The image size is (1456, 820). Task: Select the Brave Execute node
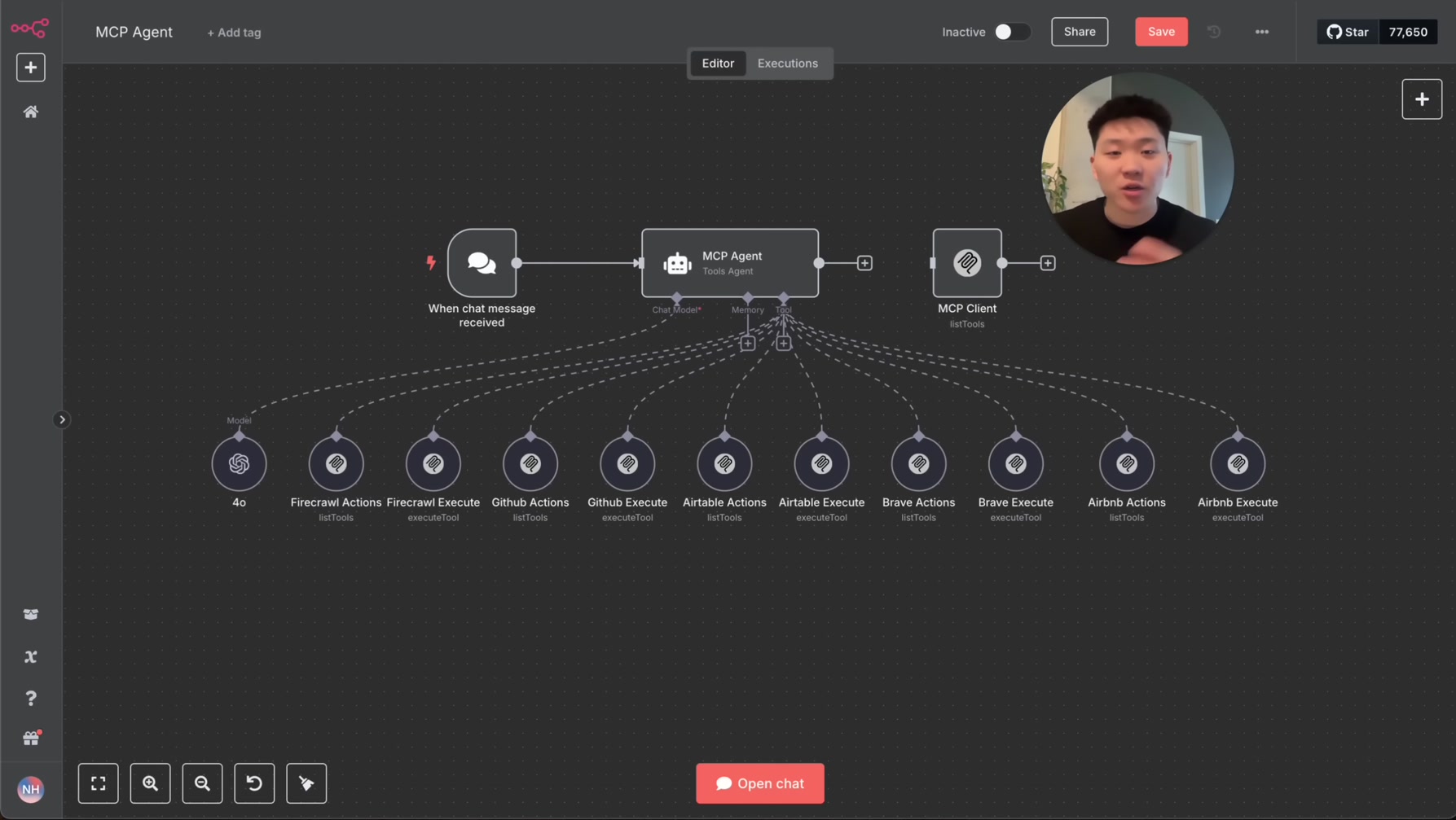click(x=1016, y=463)
